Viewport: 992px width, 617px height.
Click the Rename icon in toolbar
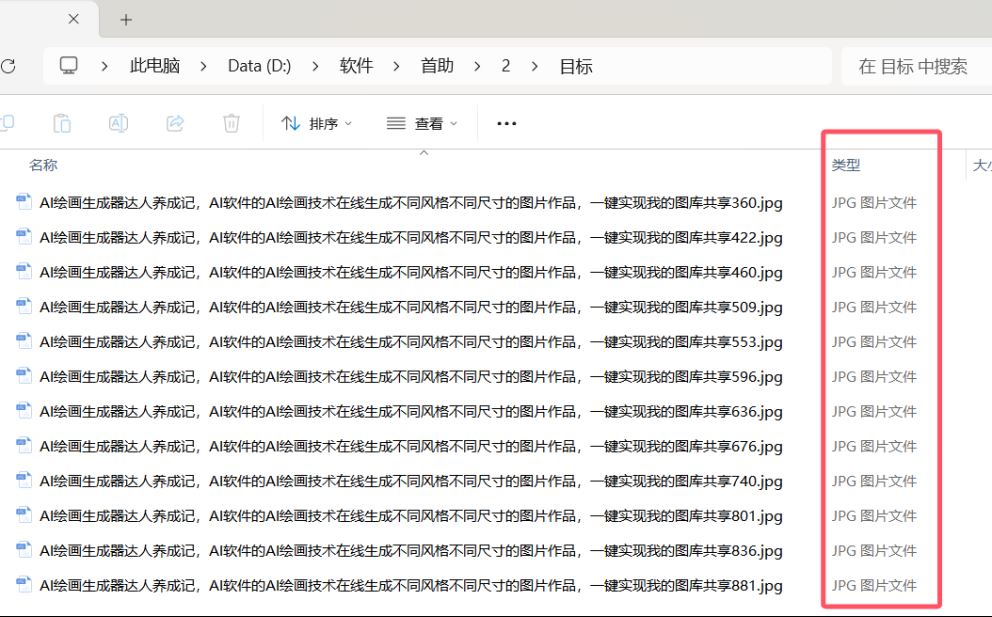pos(118,123)
